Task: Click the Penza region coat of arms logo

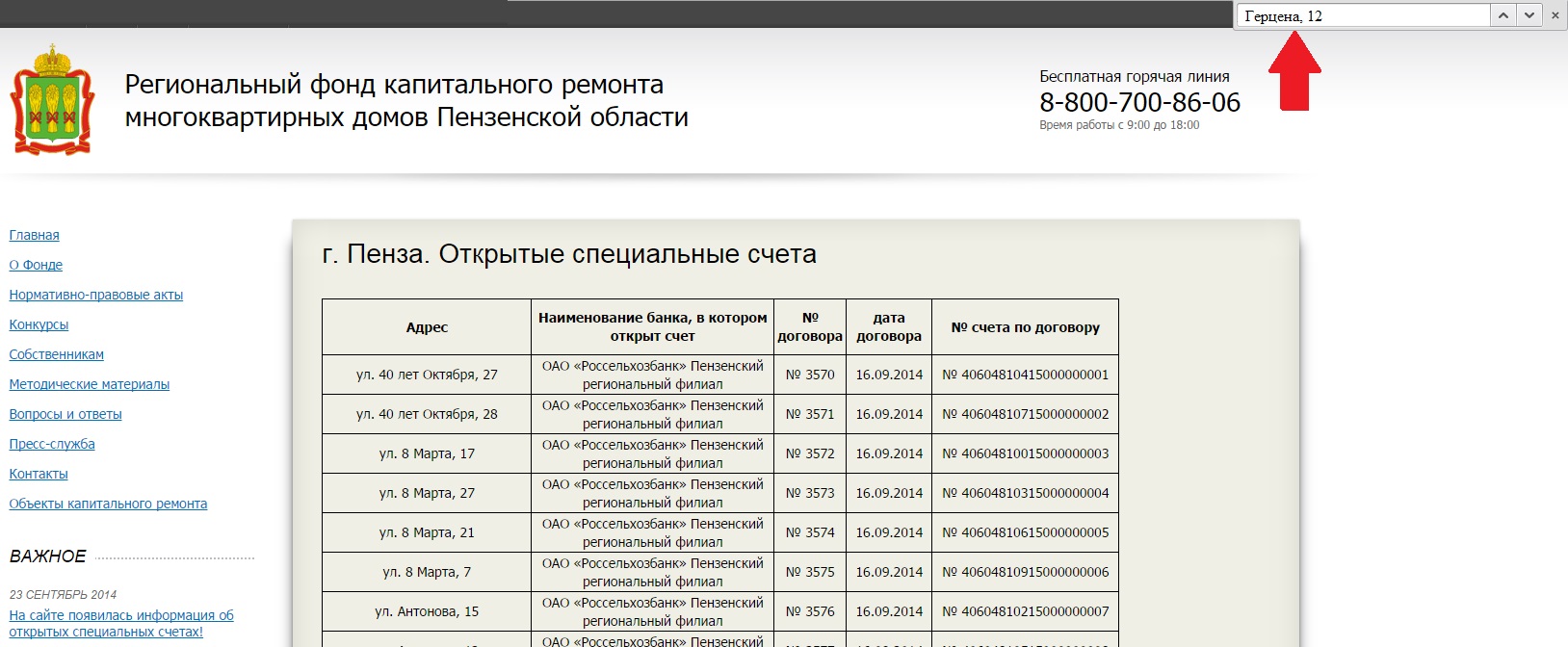Action: point(52,100)
